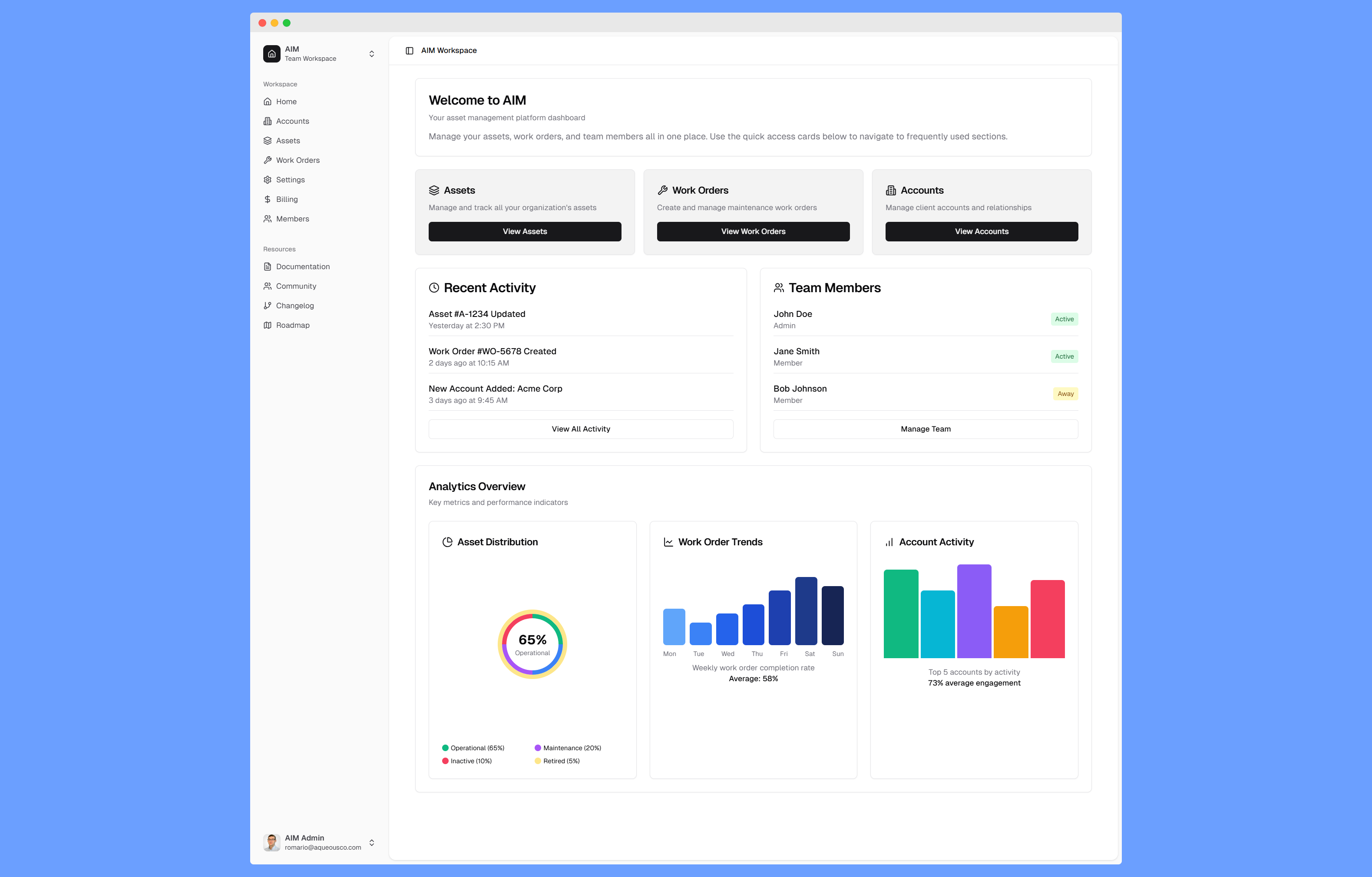
Task: Click the View All Activity button
Action: 581,429
